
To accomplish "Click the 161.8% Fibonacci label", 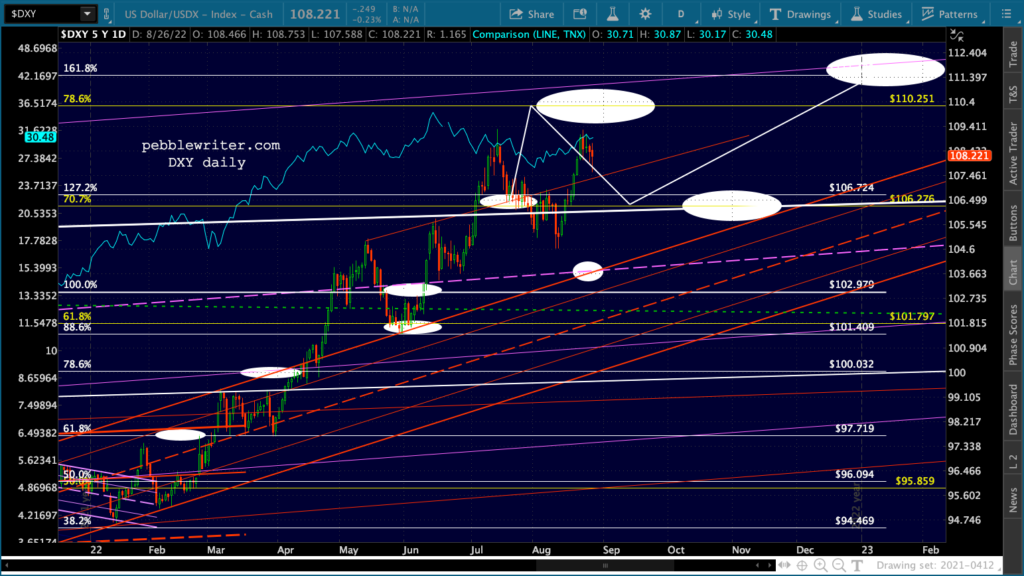I will coord(80,68).
